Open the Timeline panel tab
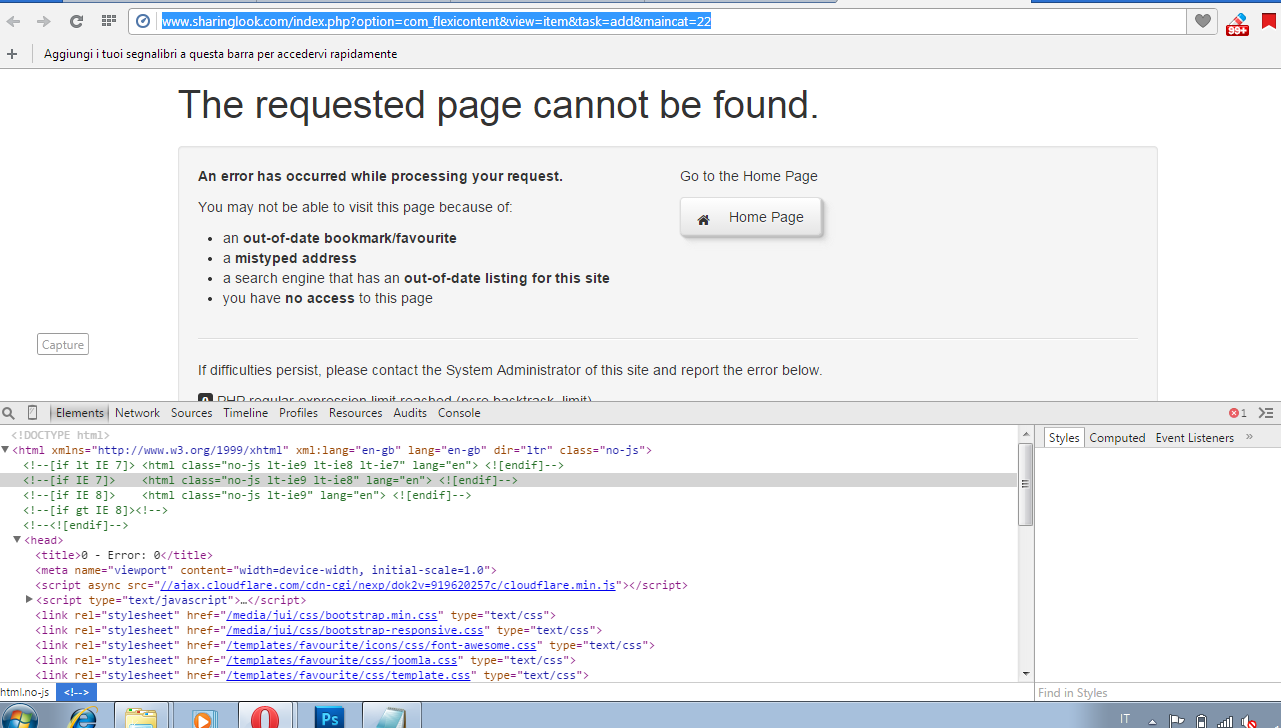The width and height of the screenshot is (1281, 728). coord(245,413)
